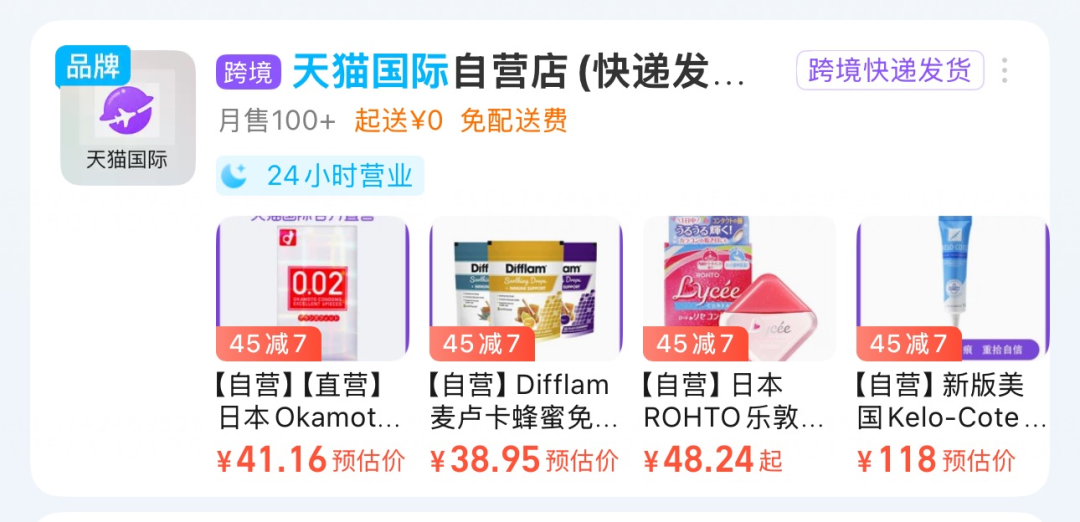Open the Kelo-Cote product image
This screenshot has height=522, width=1080.
click(x=953, y=289)
